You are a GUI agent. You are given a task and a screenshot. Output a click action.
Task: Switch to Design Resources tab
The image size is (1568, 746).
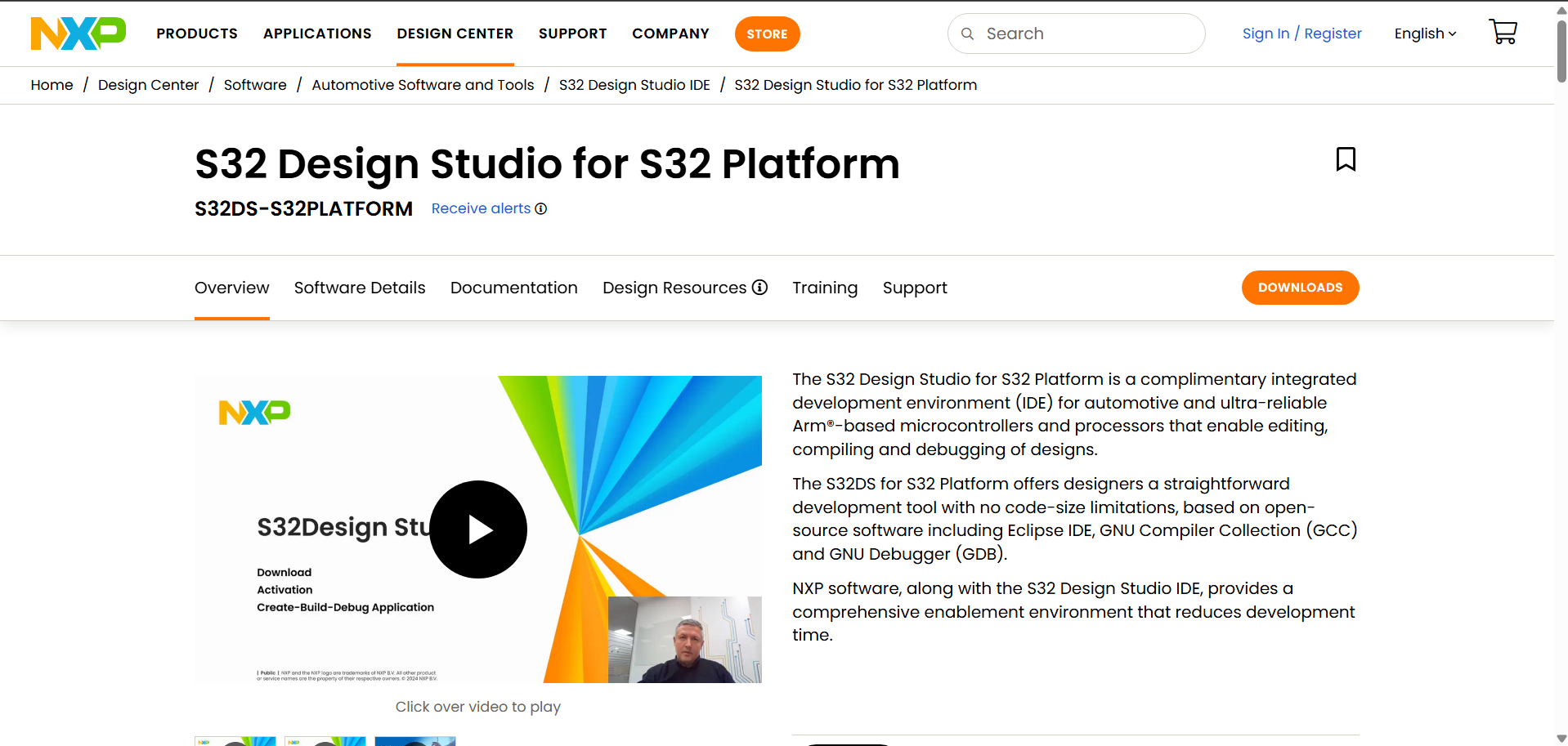point(674,288)
